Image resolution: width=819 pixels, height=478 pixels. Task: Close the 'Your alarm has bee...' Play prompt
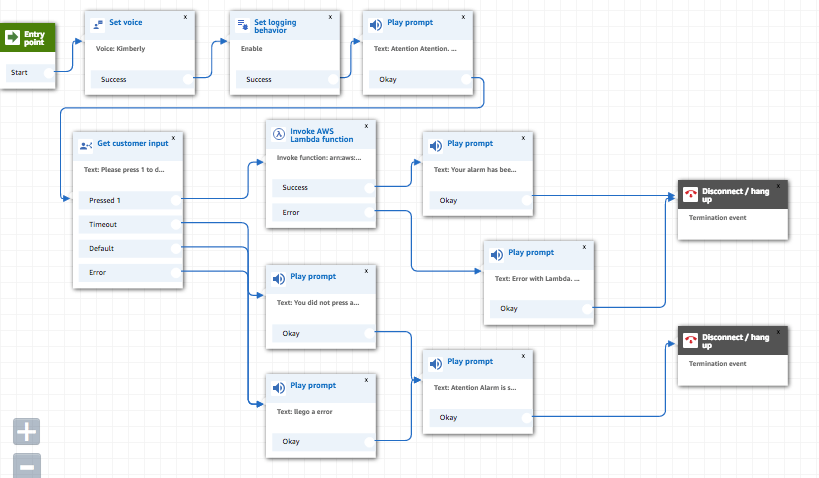click(x=523, y=138)
